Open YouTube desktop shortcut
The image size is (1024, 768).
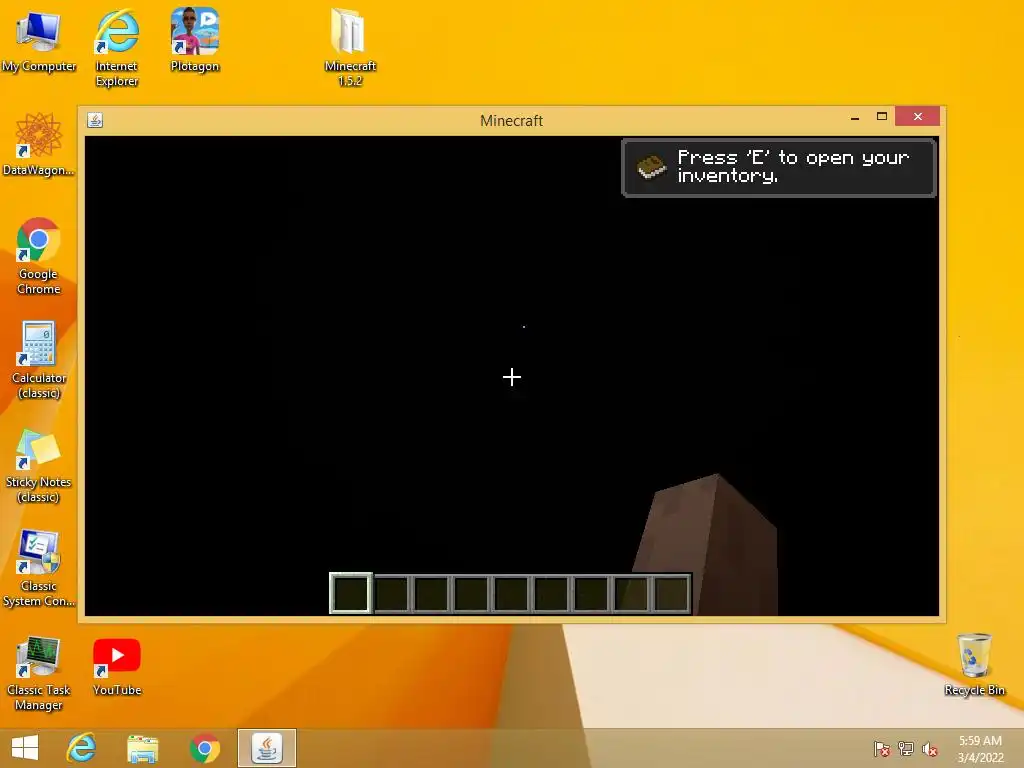coord(117,666)
